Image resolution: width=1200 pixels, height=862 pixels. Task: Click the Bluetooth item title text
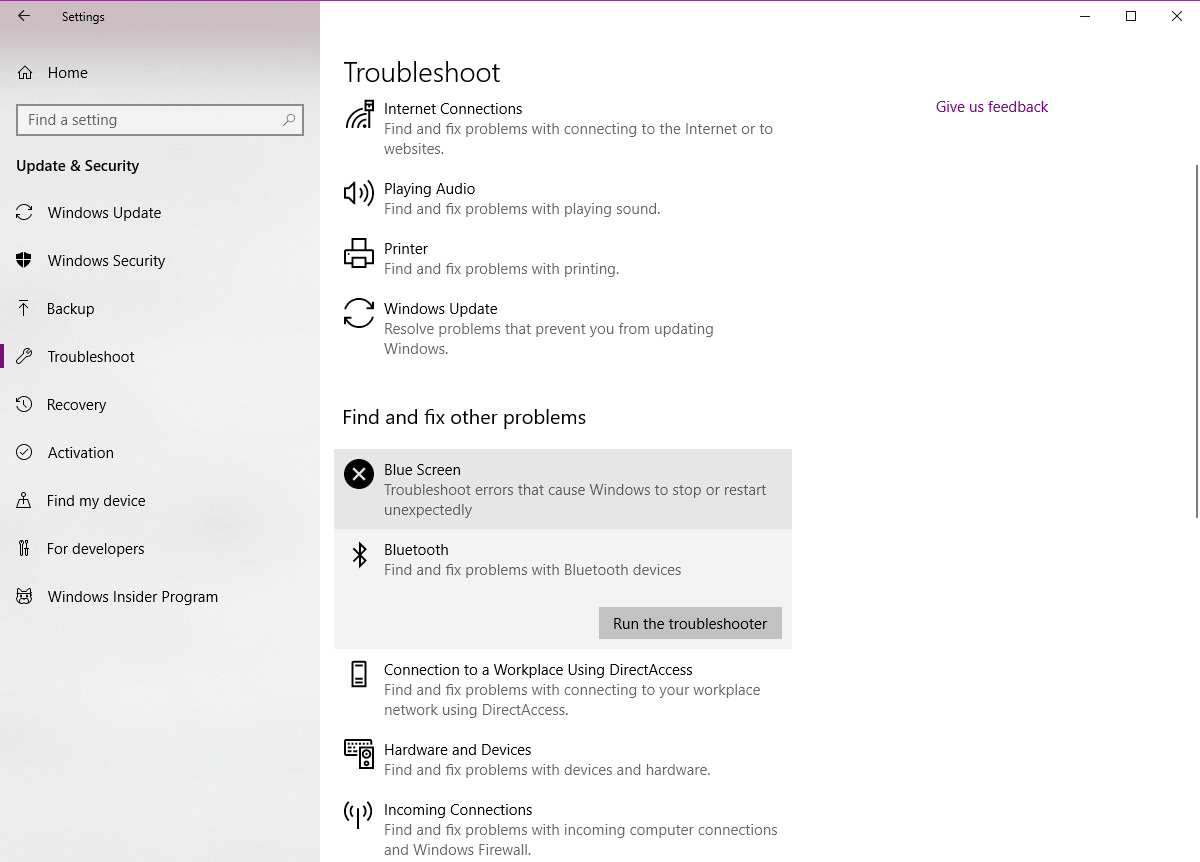416,550
